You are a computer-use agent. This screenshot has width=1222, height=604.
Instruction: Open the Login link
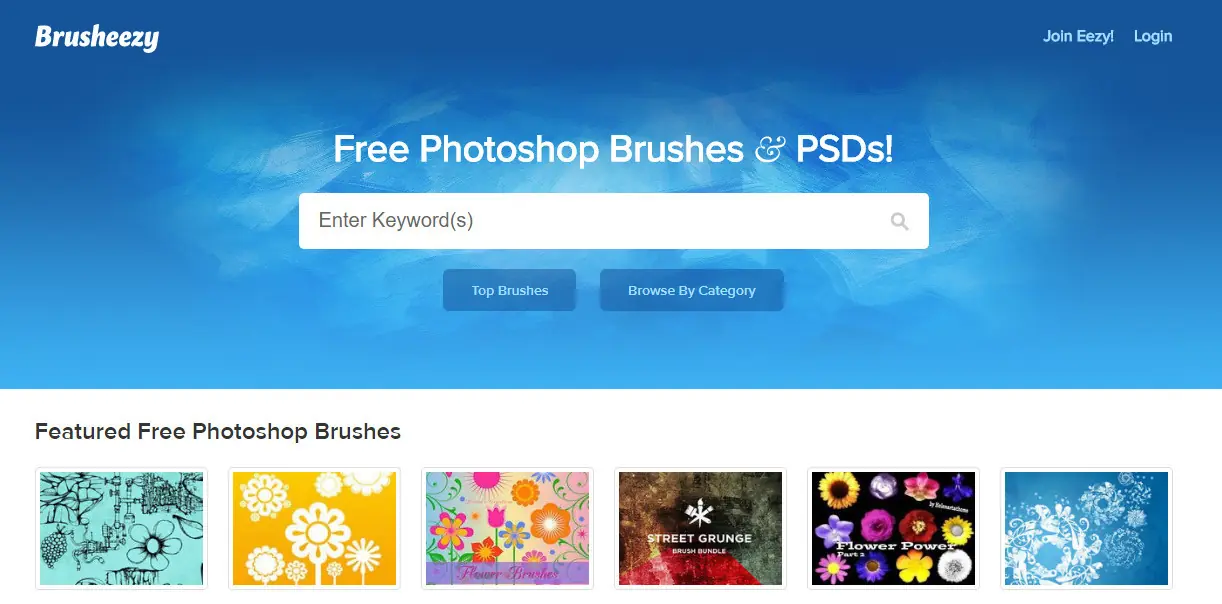[1153, 36]
